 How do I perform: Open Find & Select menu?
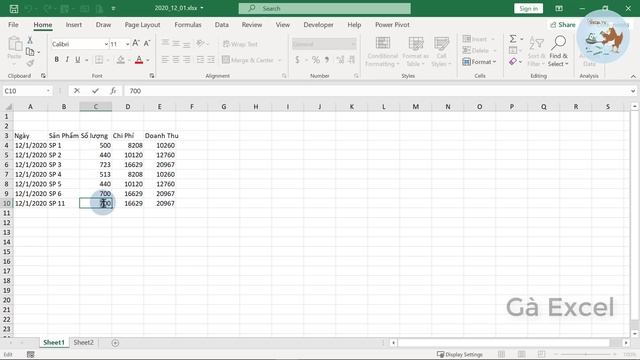click(558, 51)
